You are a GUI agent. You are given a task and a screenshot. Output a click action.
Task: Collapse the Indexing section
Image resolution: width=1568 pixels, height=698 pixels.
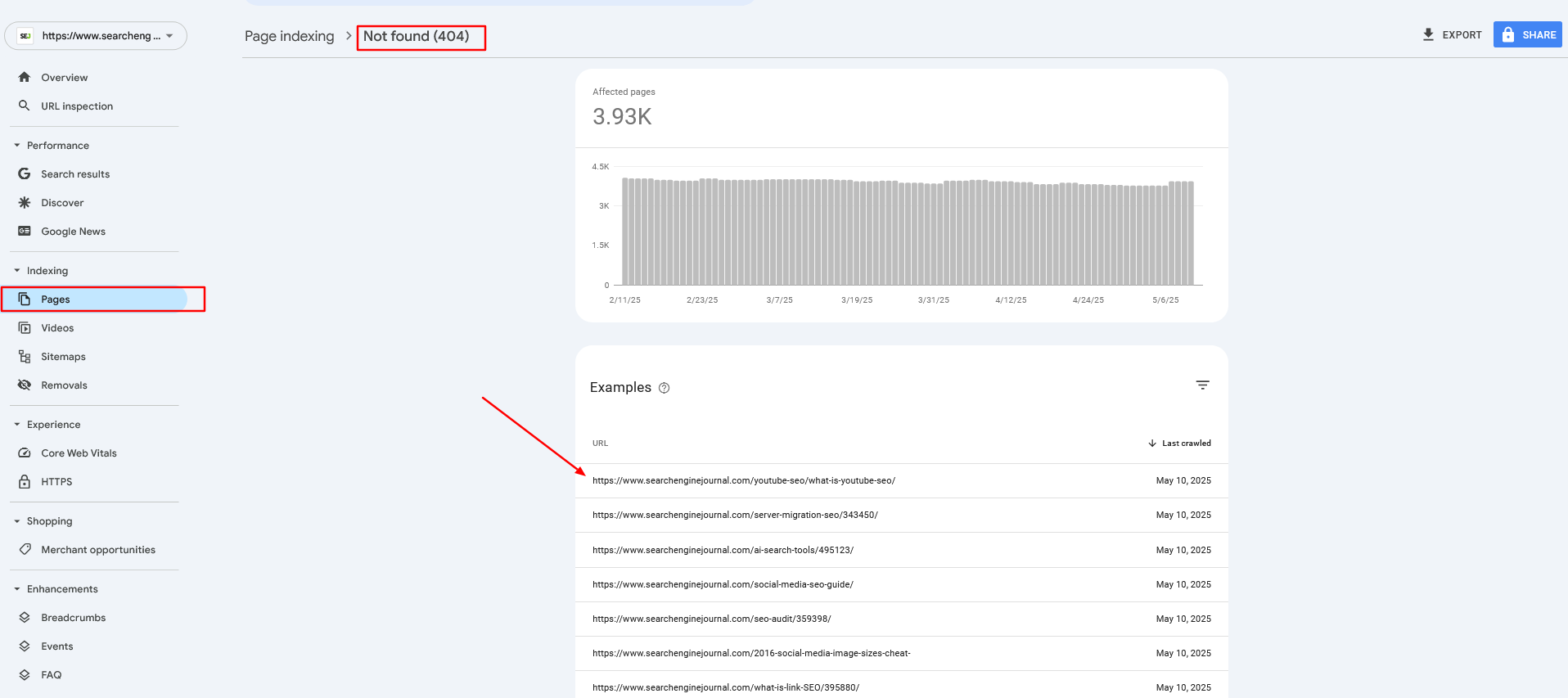pos(17,270)
